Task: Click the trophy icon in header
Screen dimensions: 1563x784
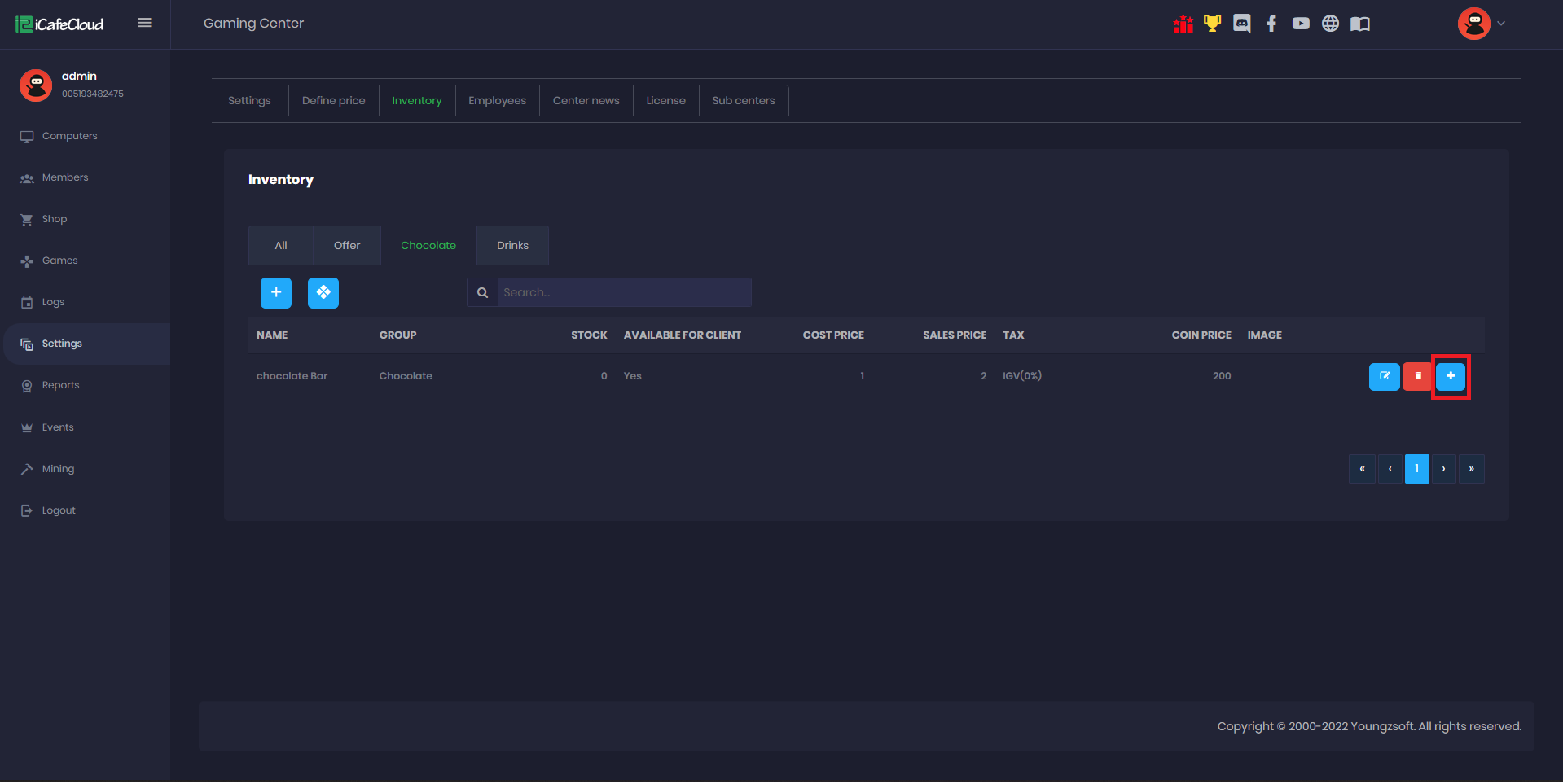Action: [x=1212, y=24]
